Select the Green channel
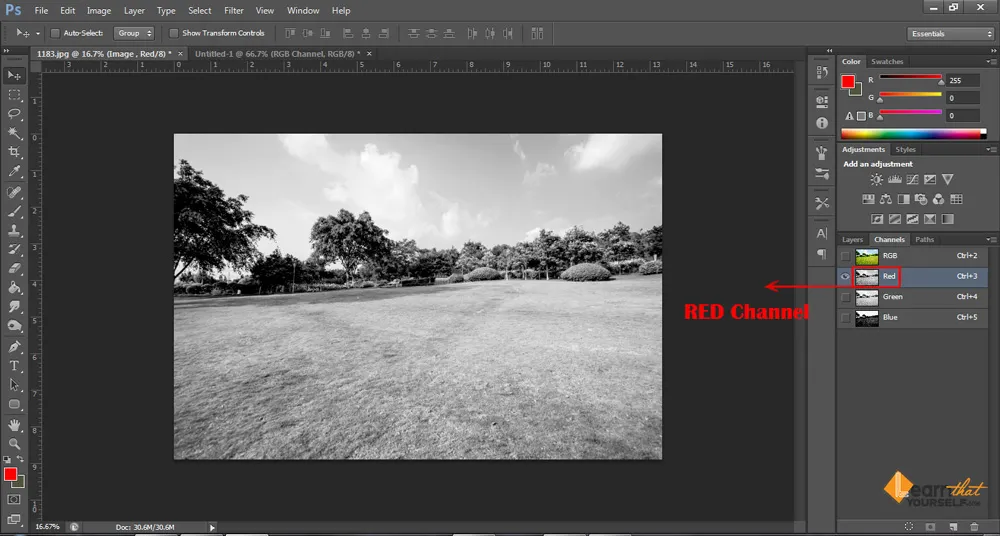The height and width of the screenshot is (536, 1000). click(892, 297)
